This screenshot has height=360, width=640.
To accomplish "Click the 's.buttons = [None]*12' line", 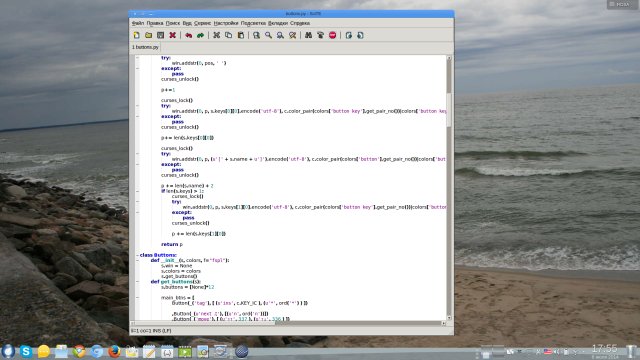I will pyautogui.click(x=187, y=287).
